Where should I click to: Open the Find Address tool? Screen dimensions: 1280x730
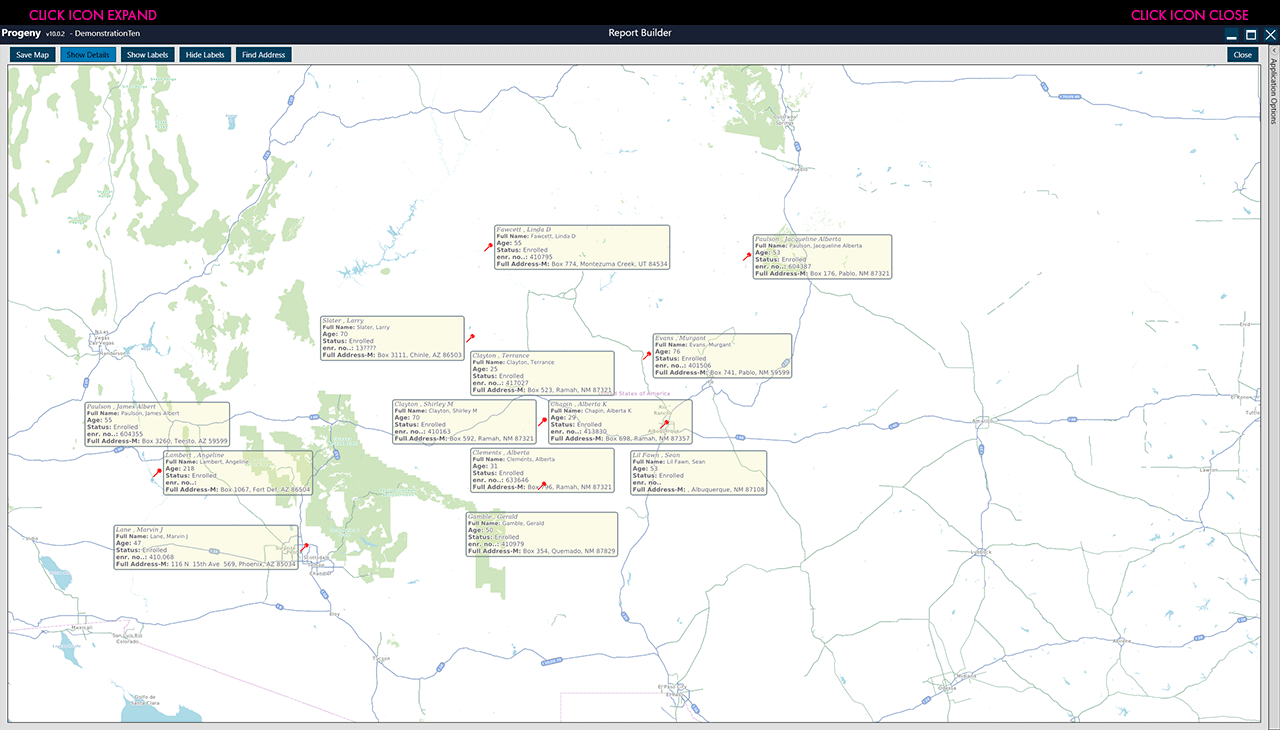click(263, 55)
